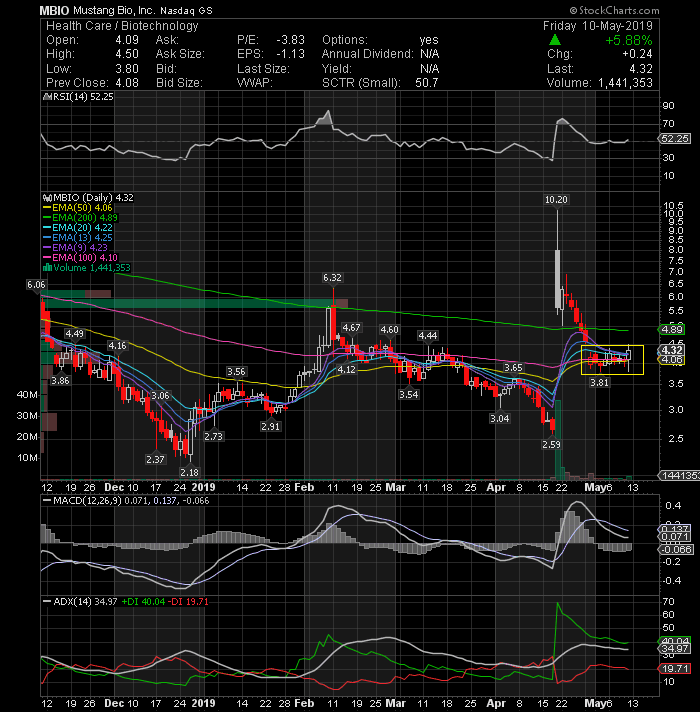Screen dimensions: 700x712
Task: Click the High value 4.50
Action: (127, 54)
